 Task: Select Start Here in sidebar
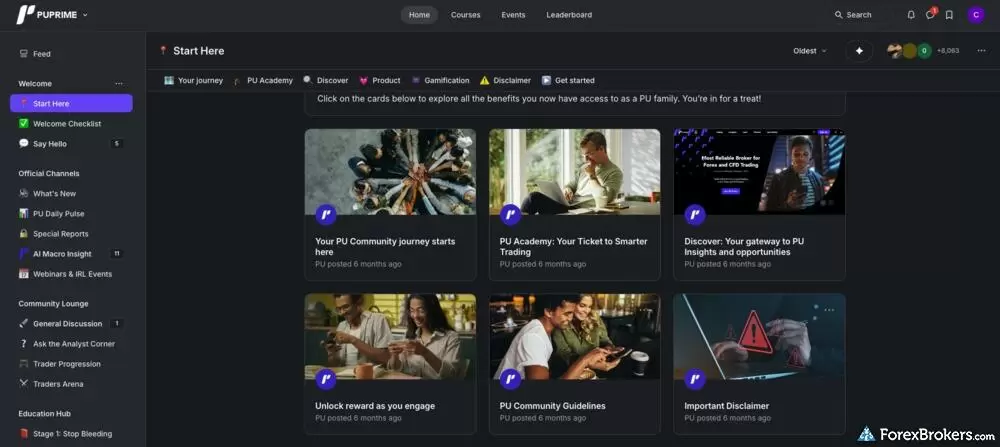pos(71,103)
